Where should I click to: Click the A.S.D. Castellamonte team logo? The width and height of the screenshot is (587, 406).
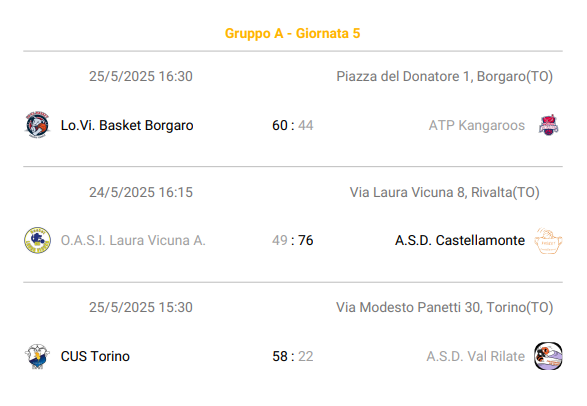(548, 240)
